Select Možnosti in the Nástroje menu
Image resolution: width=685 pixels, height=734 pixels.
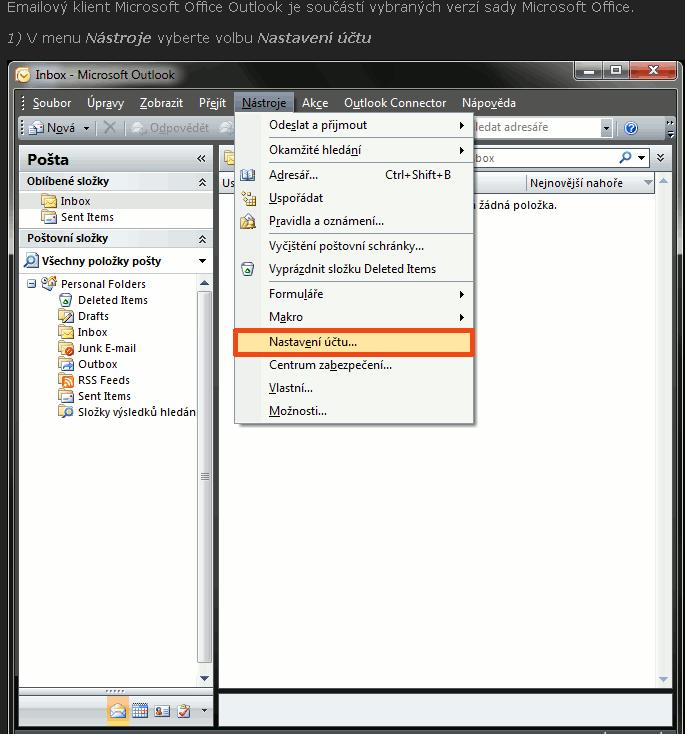tap(297, 411)
